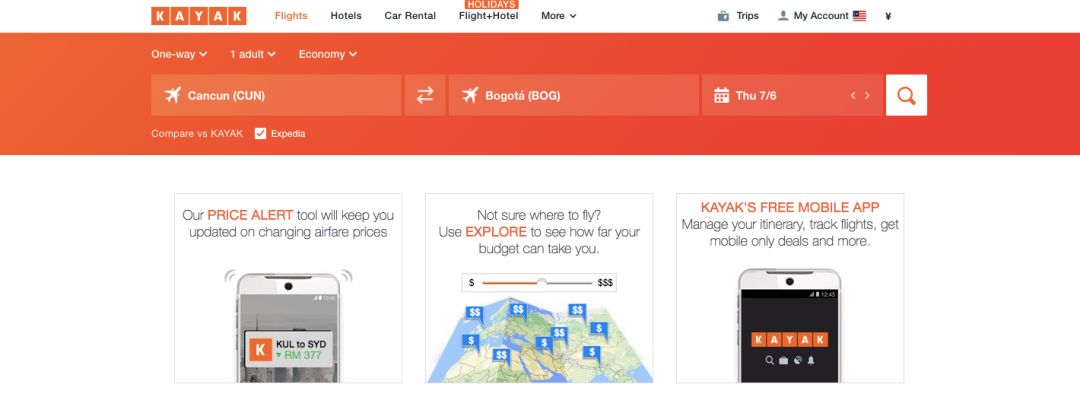The image size is (1080, 416).
Task: Expand the More menu
Action: 558,16
